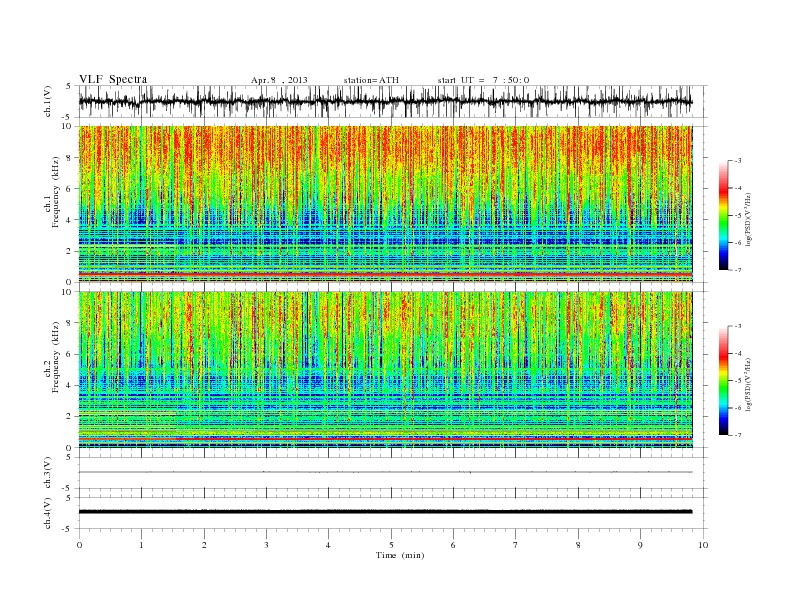
Task: Click the "ch.4(V)" axis label
Action: coord(48,513)
